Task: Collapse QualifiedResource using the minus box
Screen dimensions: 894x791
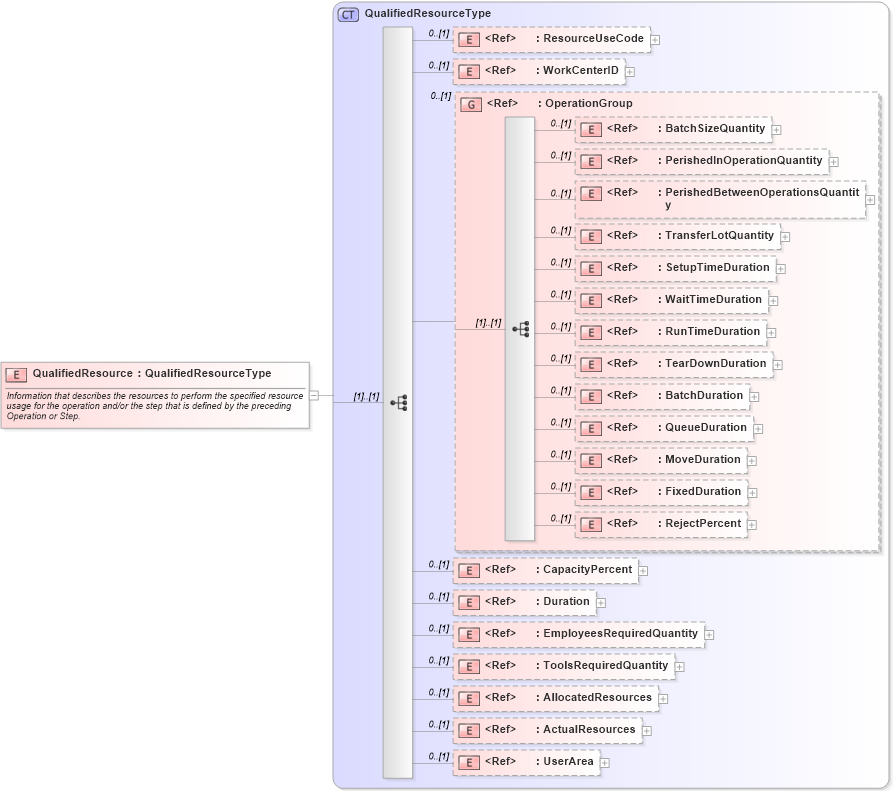Action: tap(316, 395)
